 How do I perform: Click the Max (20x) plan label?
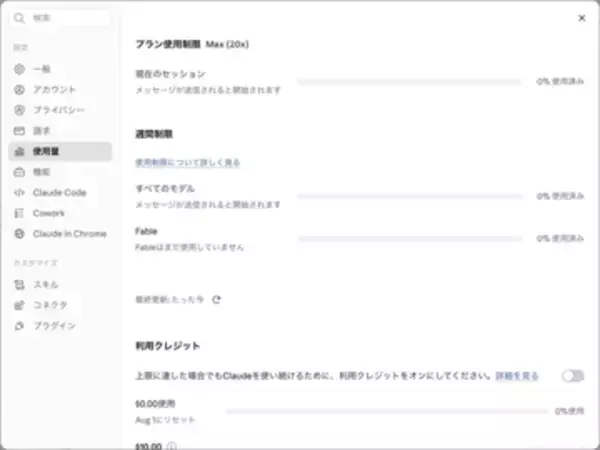click(227, 44)
